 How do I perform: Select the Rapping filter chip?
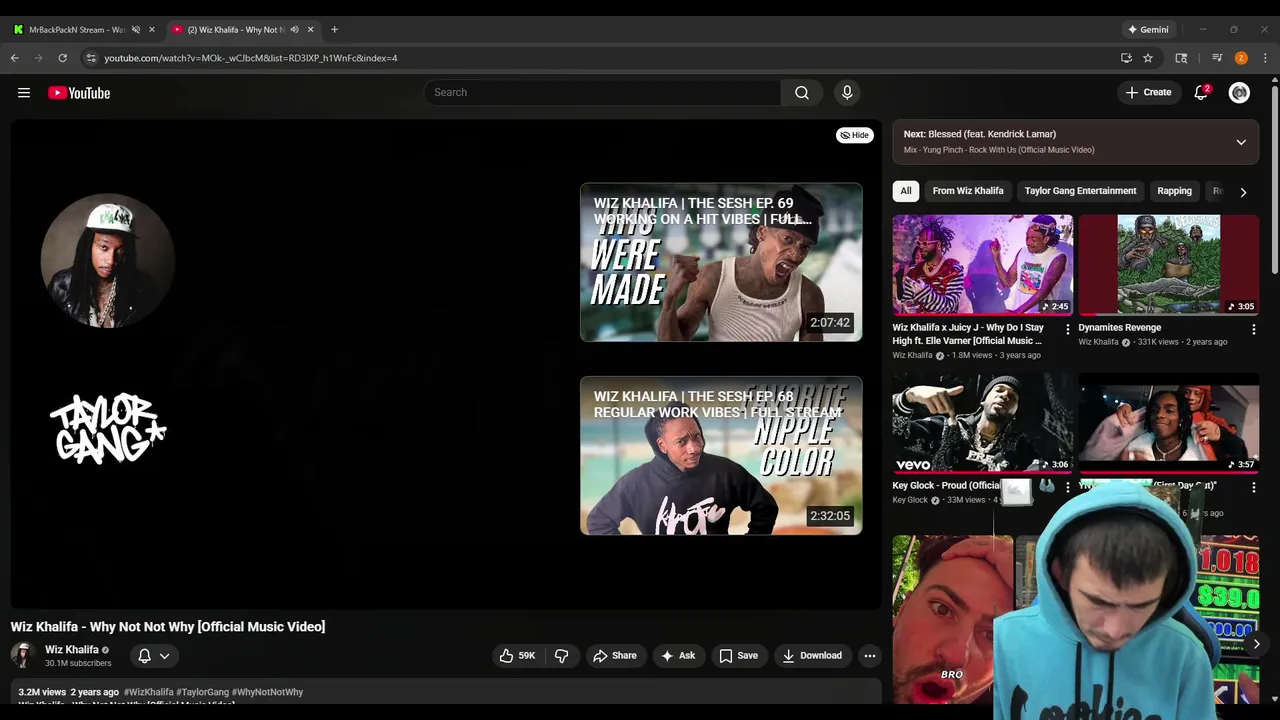(x=1174, y=191)
